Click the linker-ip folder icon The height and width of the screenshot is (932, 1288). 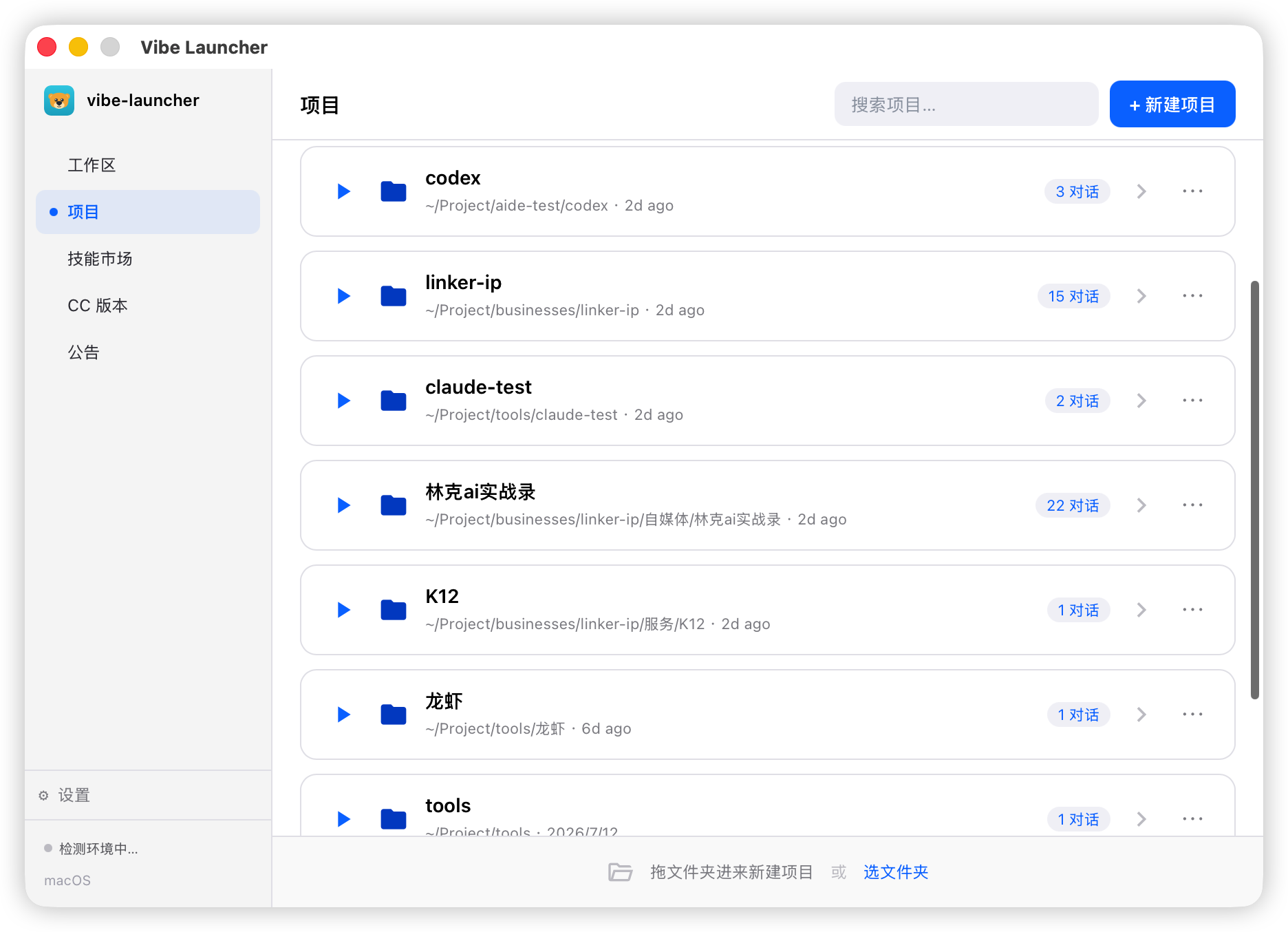click(x=394, y=296)
